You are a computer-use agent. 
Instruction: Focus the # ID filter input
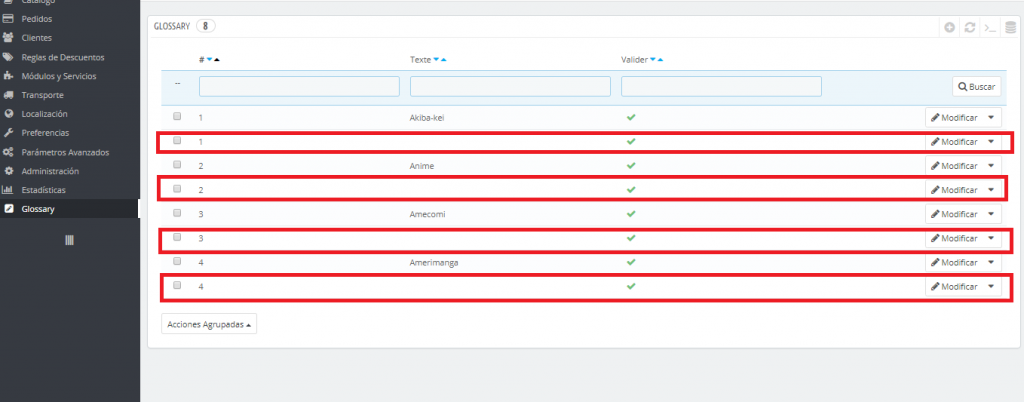(x=299, y=87)
